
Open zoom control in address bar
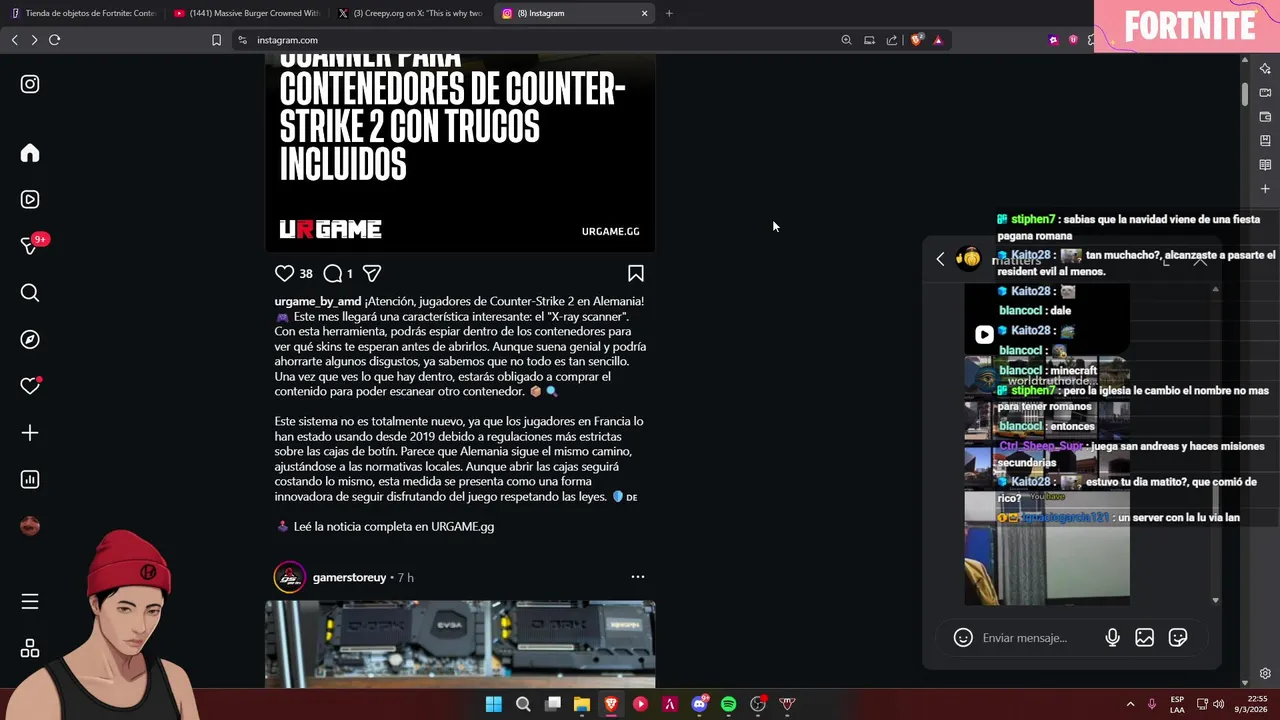[x=846, y=40]
